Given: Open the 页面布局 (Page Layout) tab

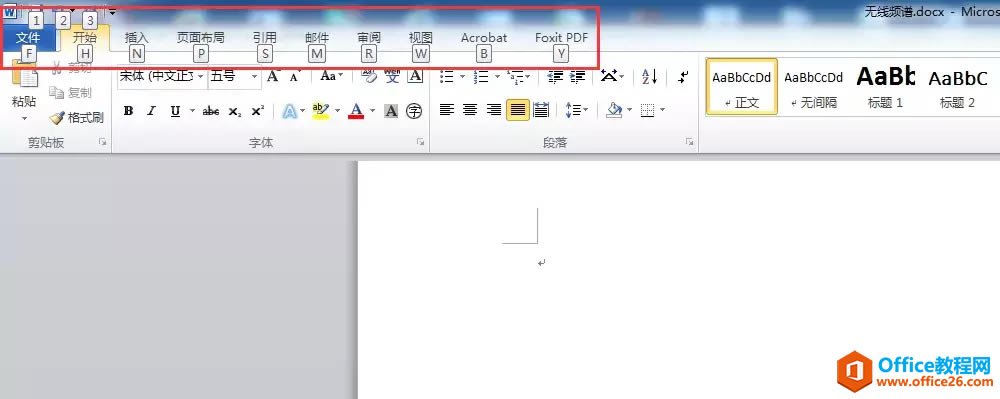Looking at the screenshot, I should coord(201,38).
